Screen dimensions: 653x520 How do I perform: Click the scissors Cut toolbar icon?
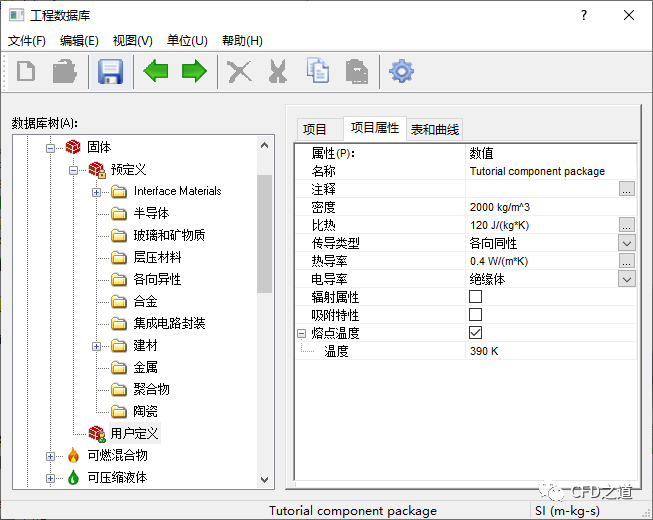coord(278,72)
